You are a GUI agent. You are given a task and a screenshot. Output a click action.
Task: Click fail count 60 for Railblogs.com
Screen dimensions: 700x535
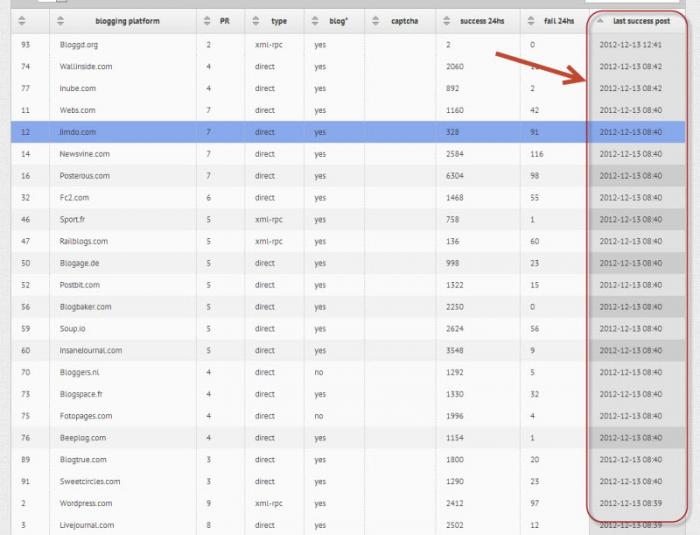pos(534,242)
